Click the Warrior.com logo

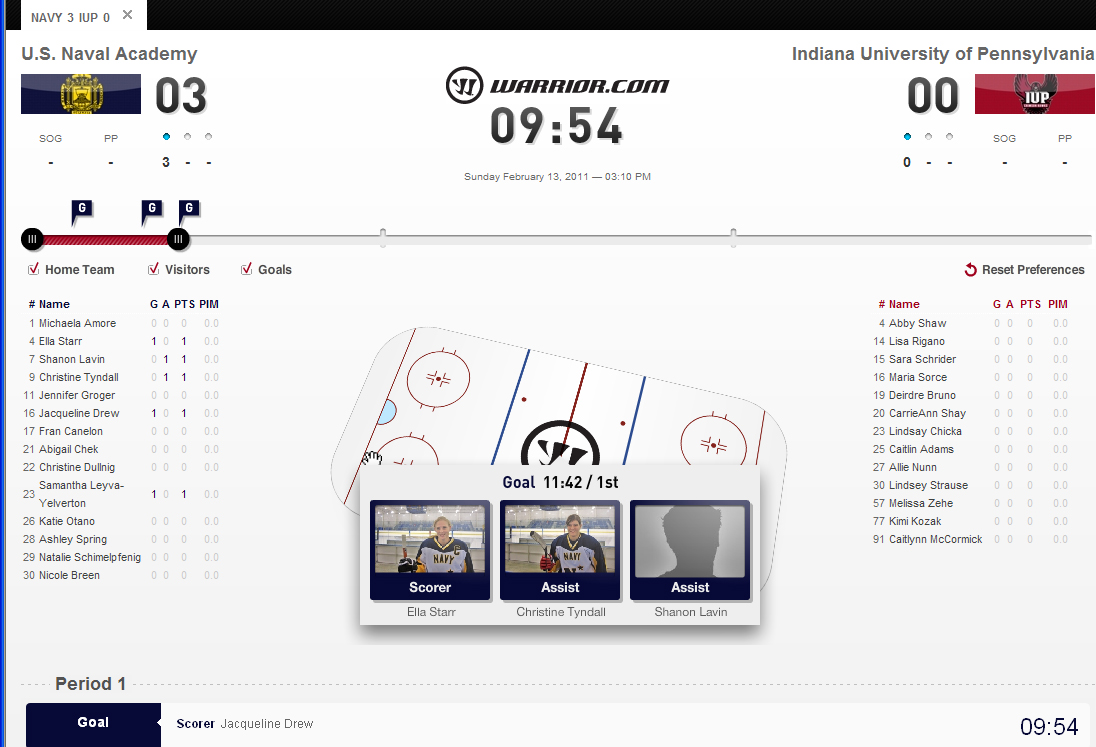(557, 85)
